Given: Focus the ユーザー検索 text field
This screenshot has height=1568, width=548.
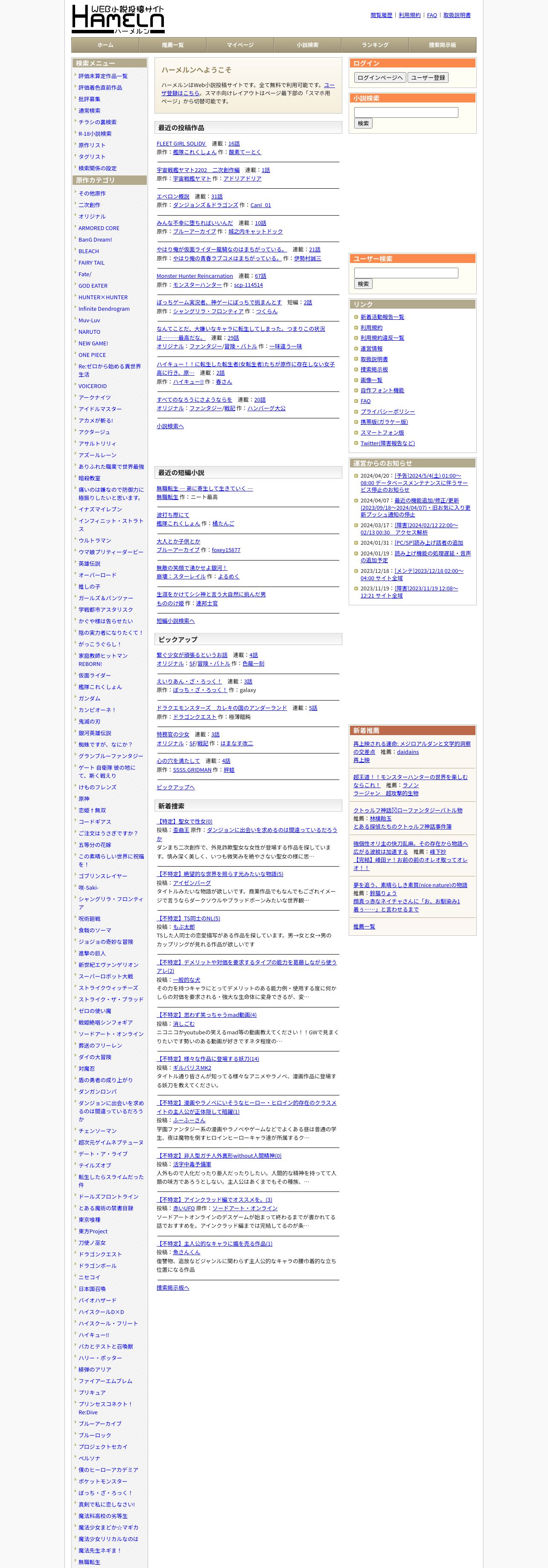Looking at the screenshot, I should pyautogui.click(x=406, y=273).
